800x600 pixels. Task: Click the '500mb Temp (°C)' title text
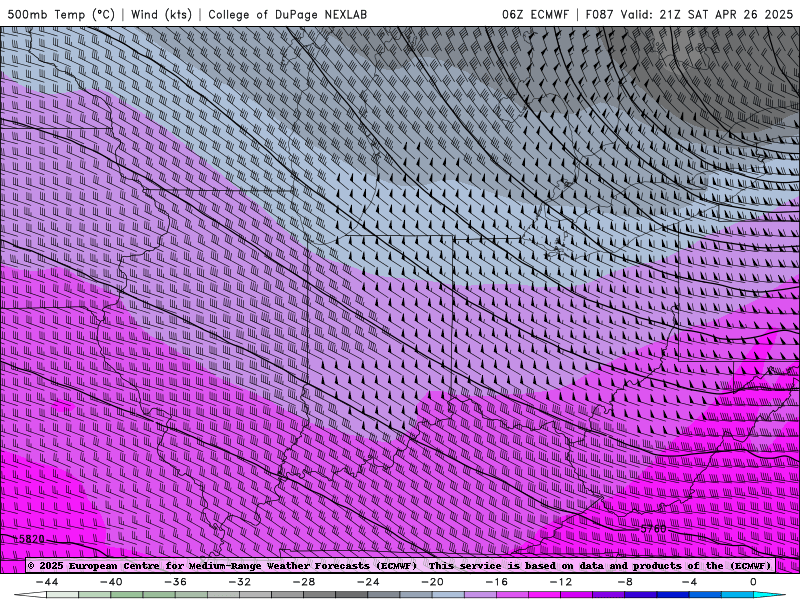61,14
